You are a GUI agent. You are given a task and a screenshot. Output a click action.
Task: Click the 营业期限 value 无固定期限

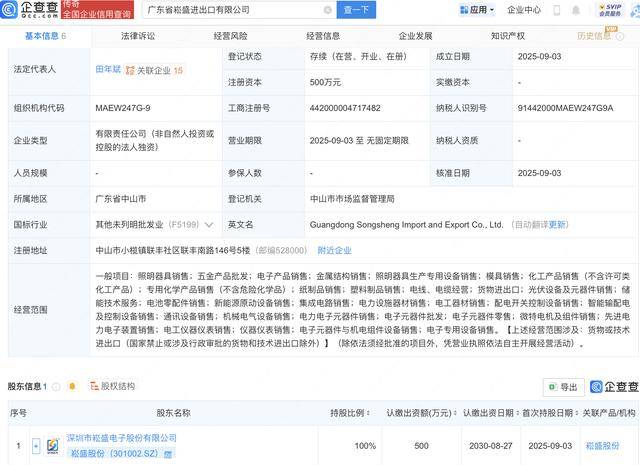(x=387, y=140)
